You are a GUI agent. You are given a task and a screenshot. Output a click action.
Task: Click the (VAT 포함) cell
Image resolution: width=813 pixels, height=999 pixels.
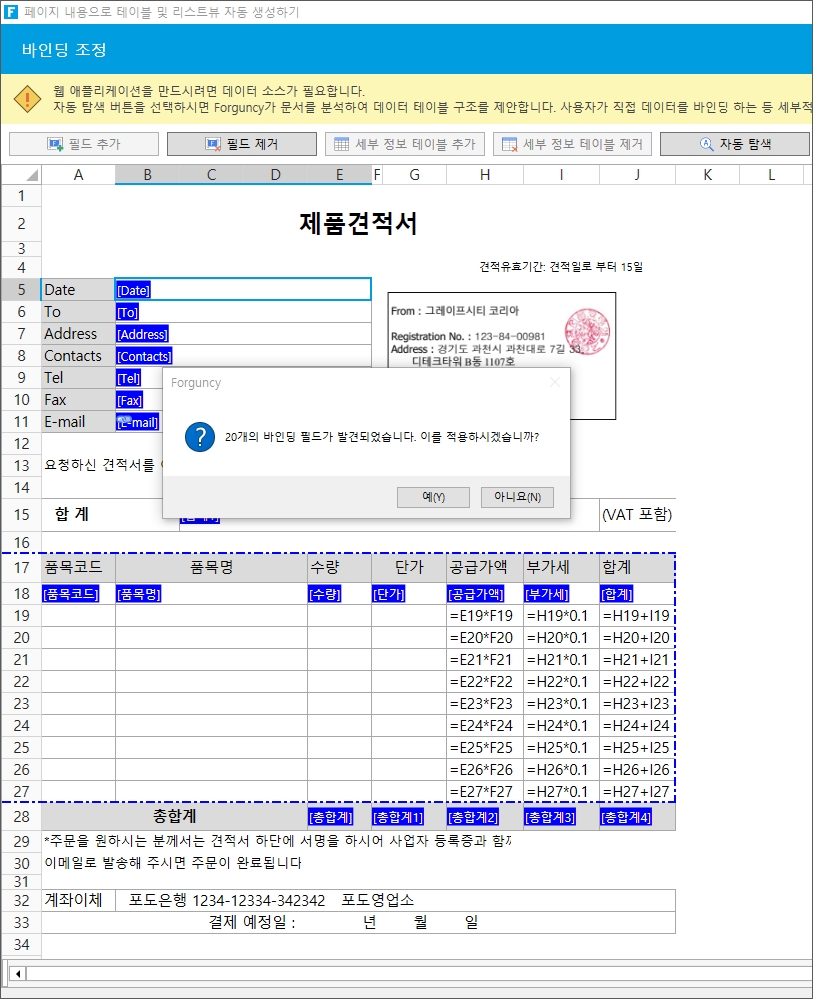point(637,514)
